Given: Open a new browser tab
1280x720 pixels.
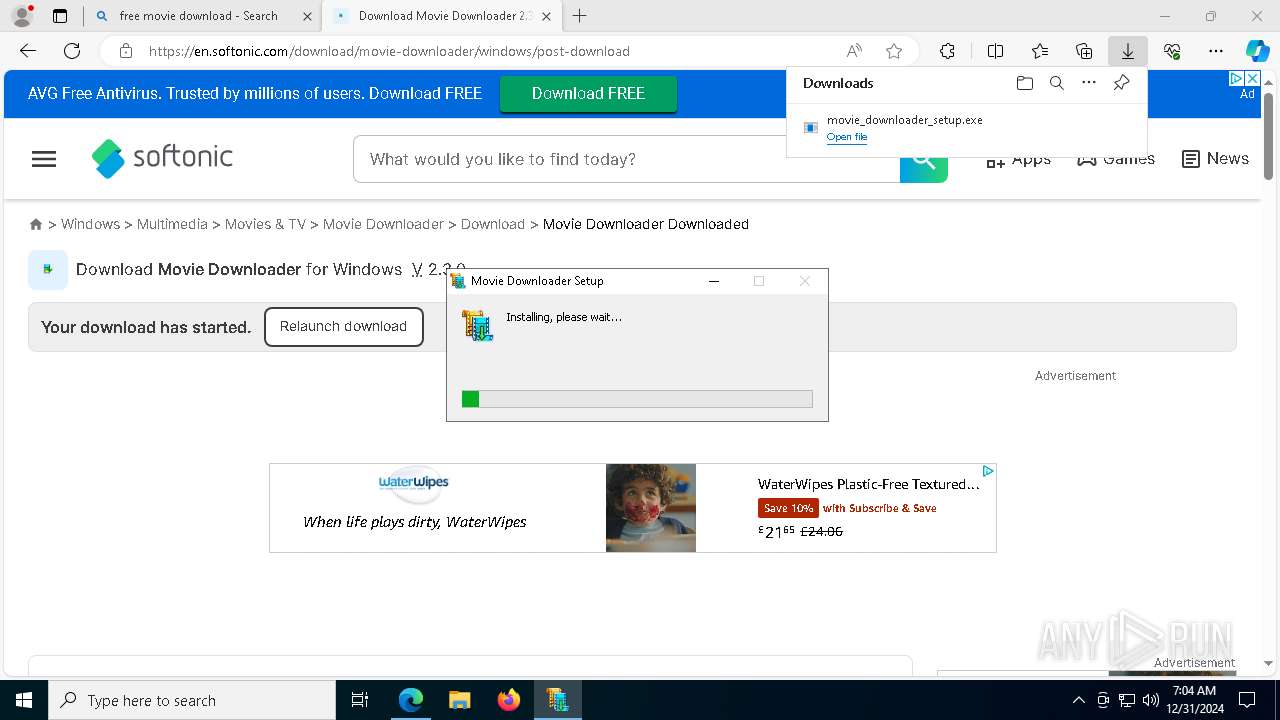Looking at the screenshot, I should [x=579, y=16].
